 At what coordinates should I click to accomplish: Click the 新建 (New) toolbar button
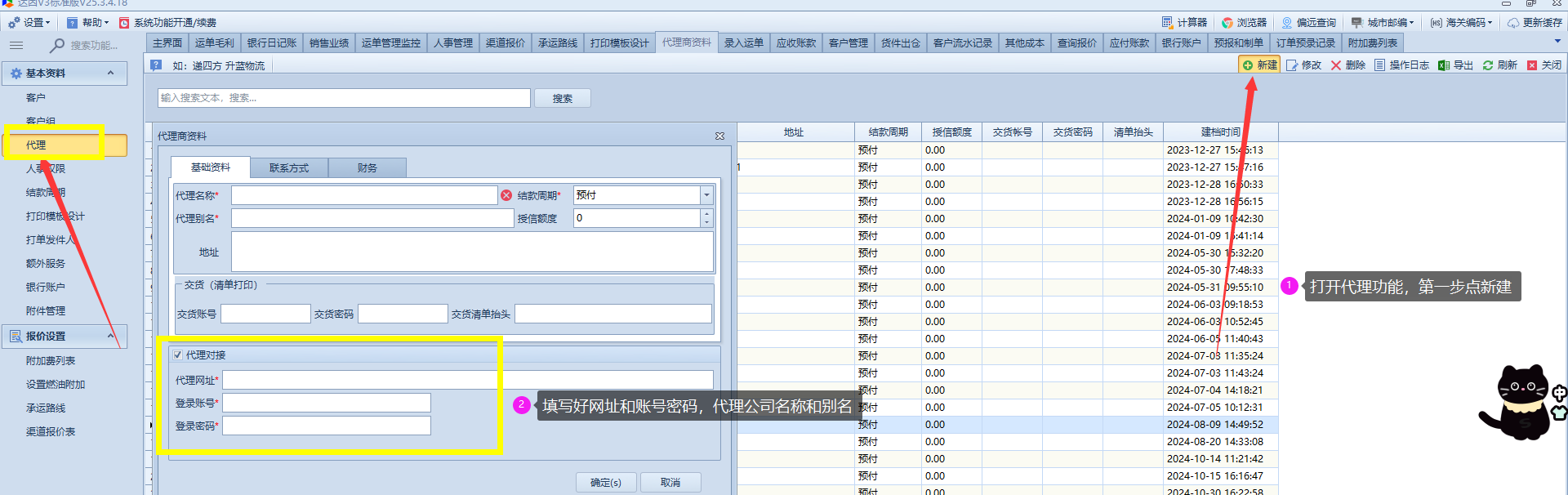1259,65
